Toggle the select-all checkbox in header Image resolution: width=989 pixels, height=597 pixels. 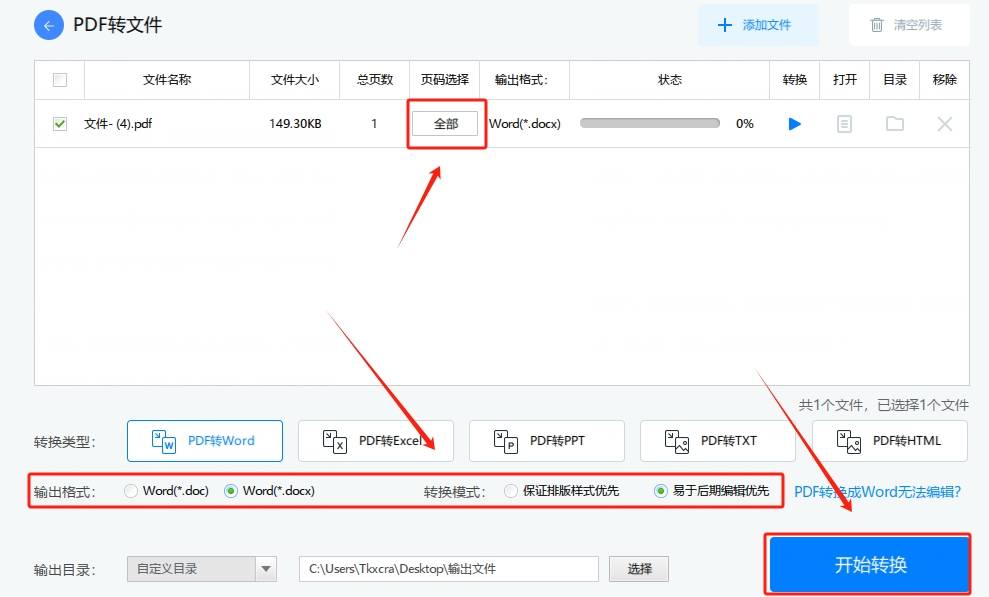(x=57, y=79)
